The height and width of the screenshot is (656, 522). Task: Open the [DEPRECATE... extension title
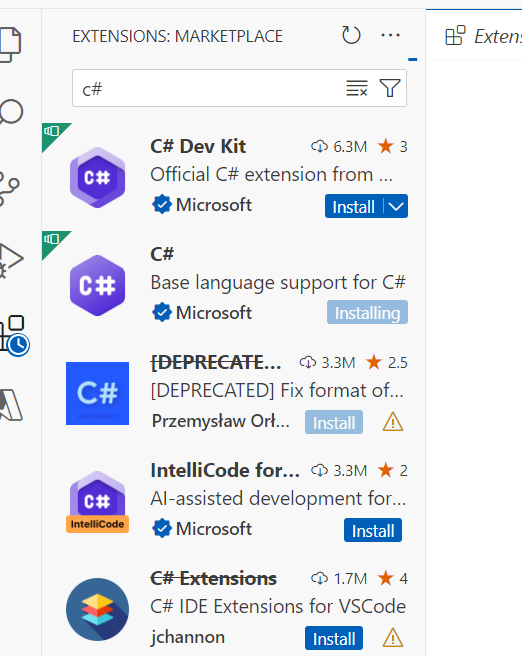pyautogui.click(x=216, y=362)
